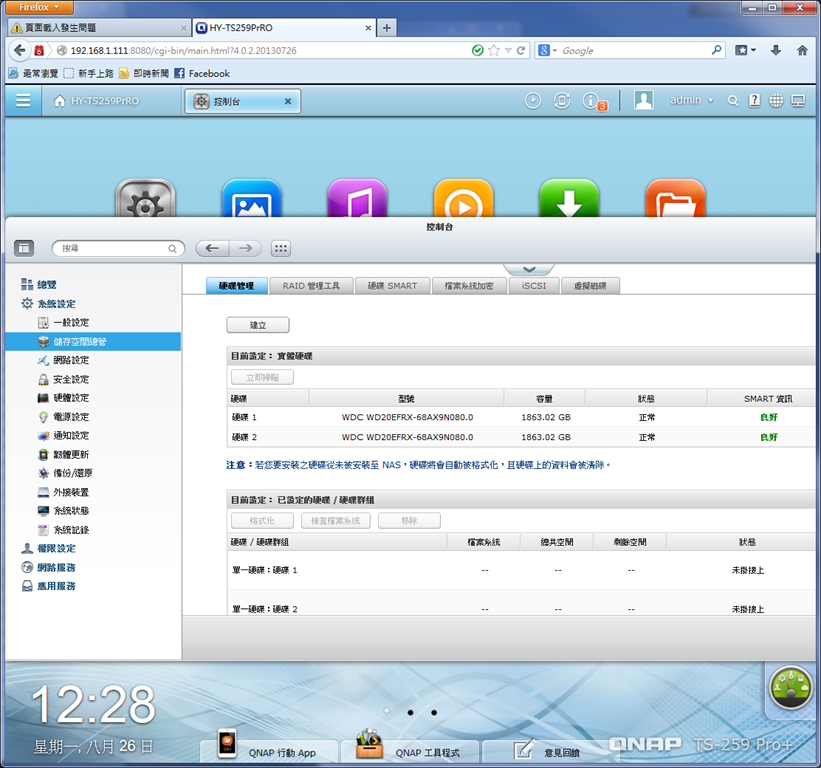The width and height of the screenshot is (821, 768).
Task: Switch to the RAID 管理工具 tab
Action: click(x=311, y=286)
